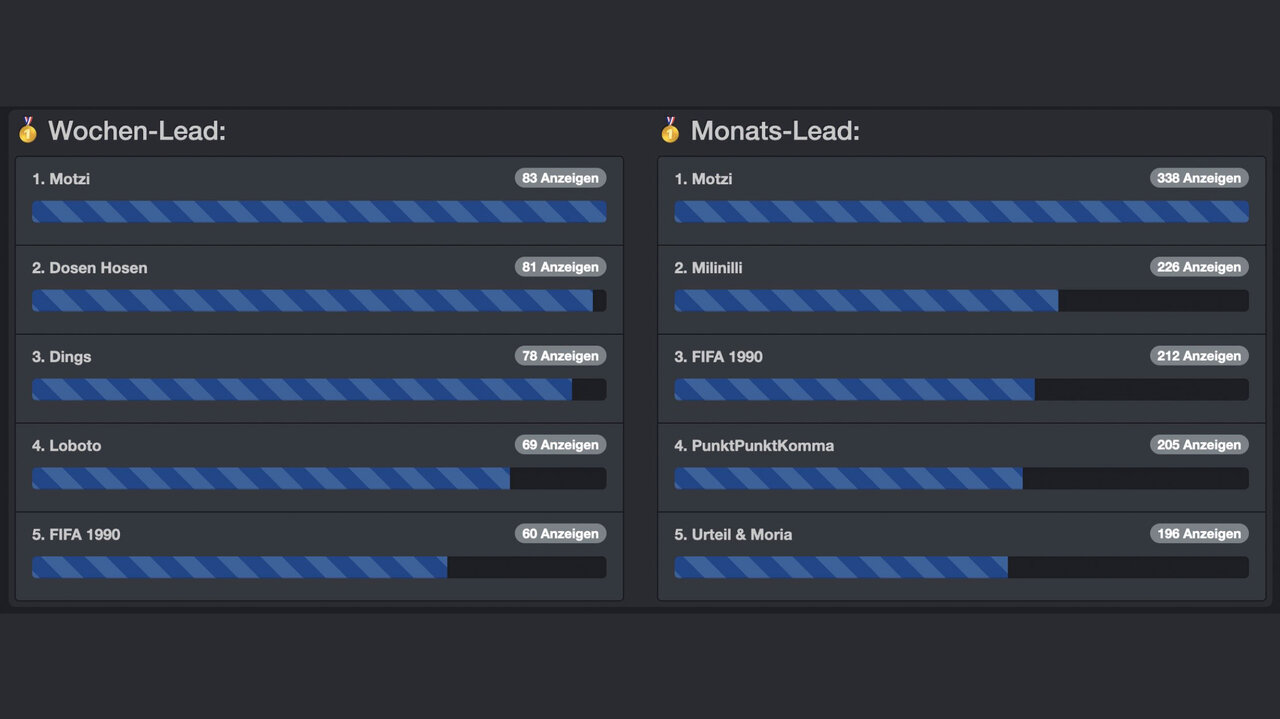The height and width of the screenshot is (719, 1280).
Task: Select the "4. Loboto" list item
Action: coord(319,468)
